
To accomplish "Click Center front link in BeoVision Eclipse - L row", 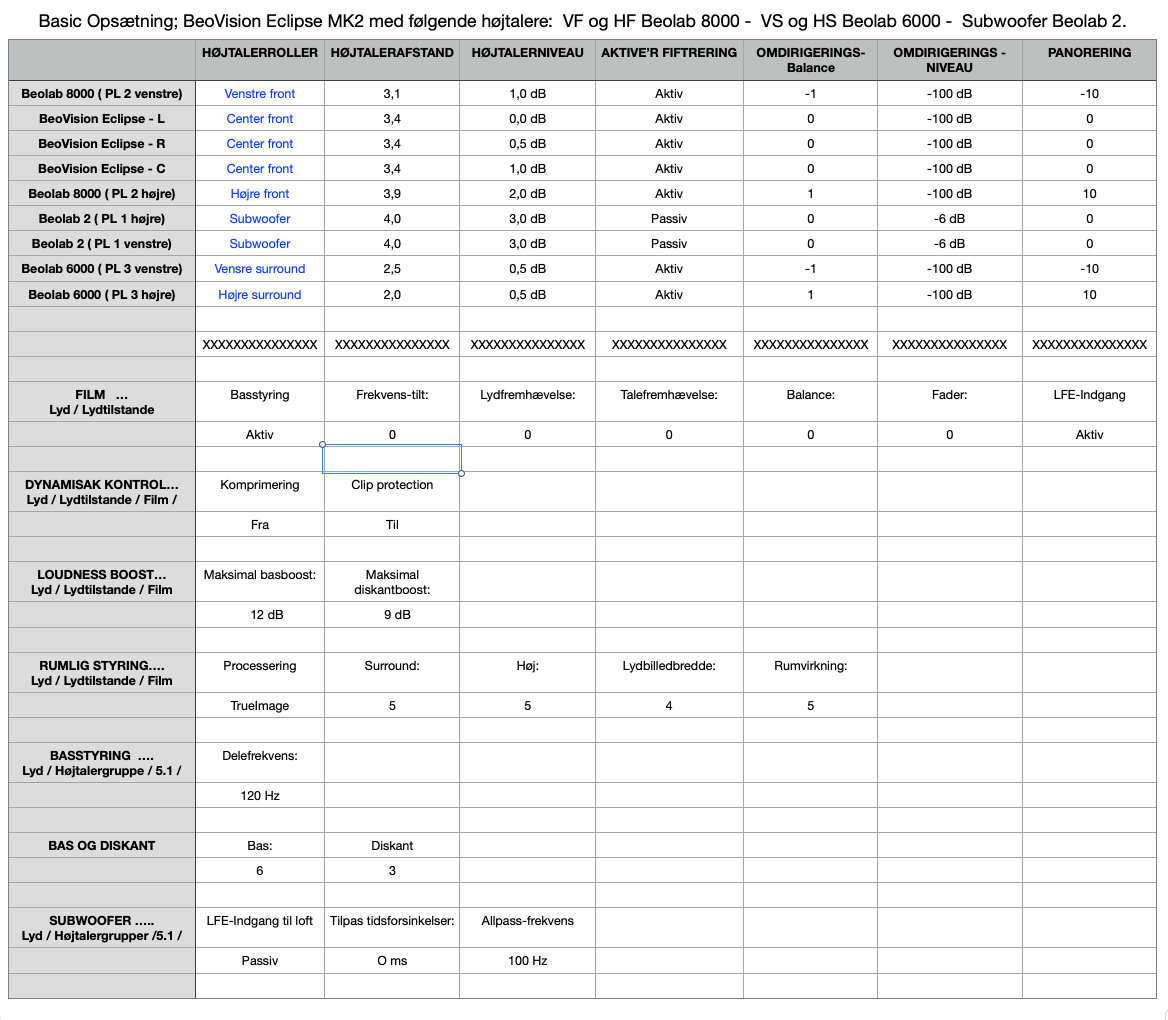I will [x=260, y=119].
